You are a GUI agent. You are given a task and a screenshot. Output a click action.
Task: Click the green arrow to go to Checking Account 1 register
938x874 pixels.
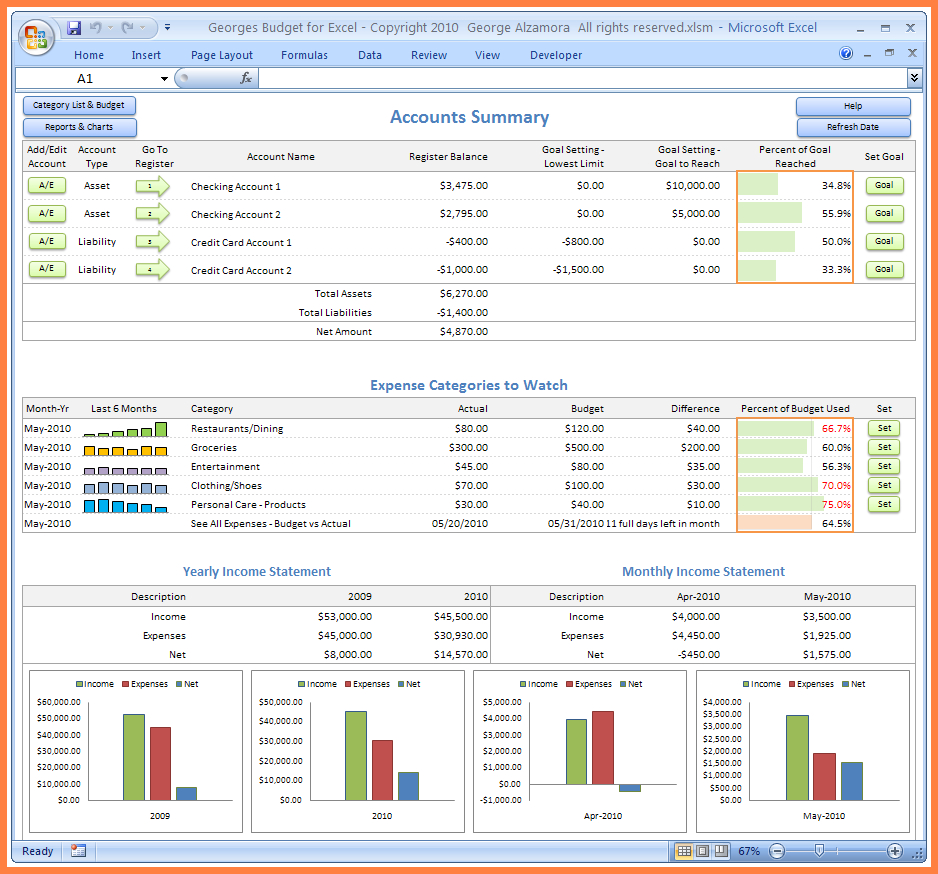click(x=155, y=185)
